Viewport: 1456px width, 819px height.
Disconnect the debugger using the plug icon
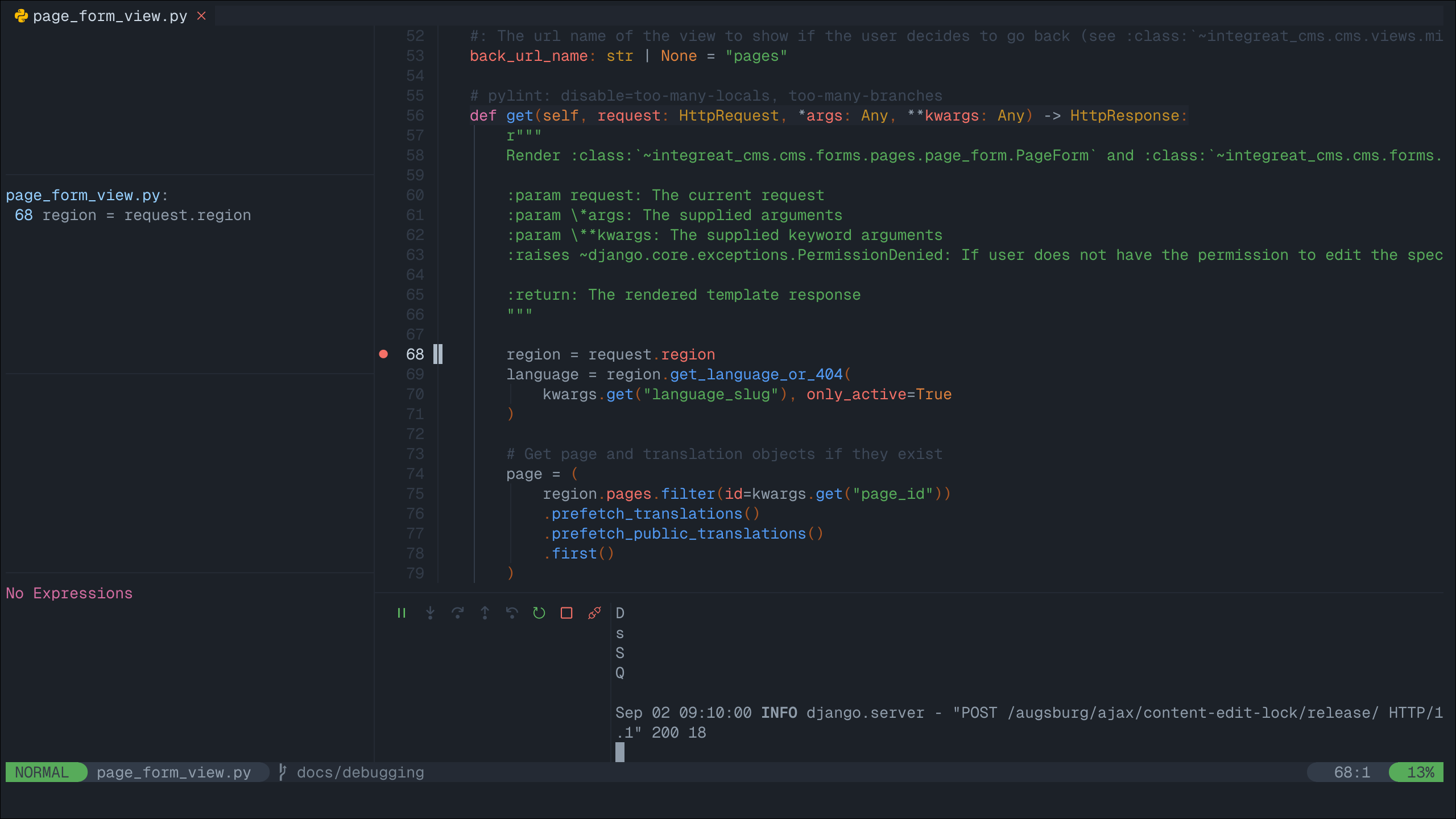(594, 613)
